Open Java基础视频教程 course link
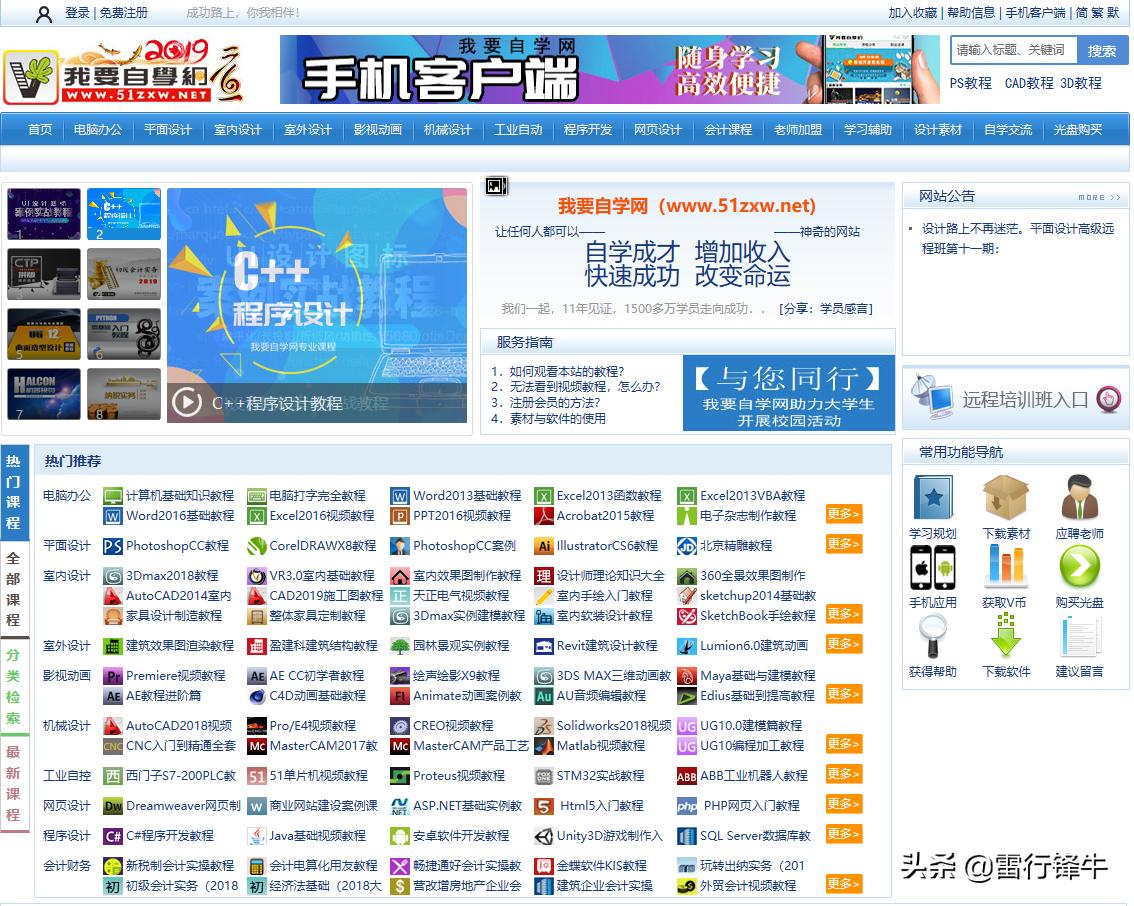This screenshot has height=906, width=1134. (317, 836)
